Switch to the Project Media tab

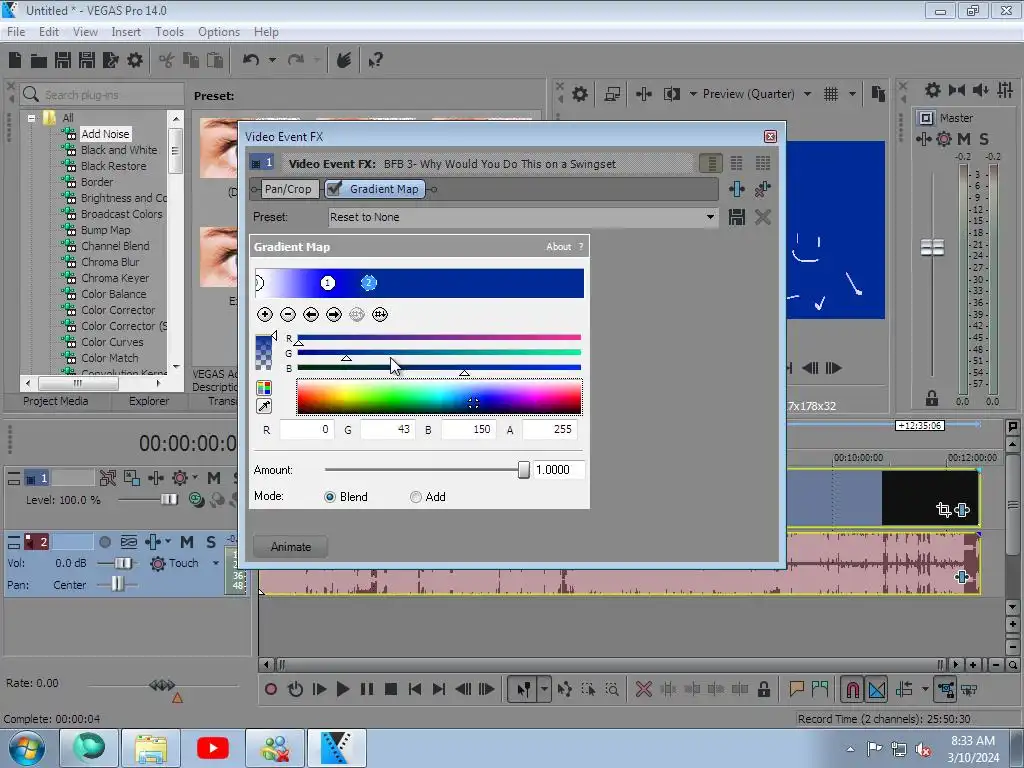click(x=56, y=401)
